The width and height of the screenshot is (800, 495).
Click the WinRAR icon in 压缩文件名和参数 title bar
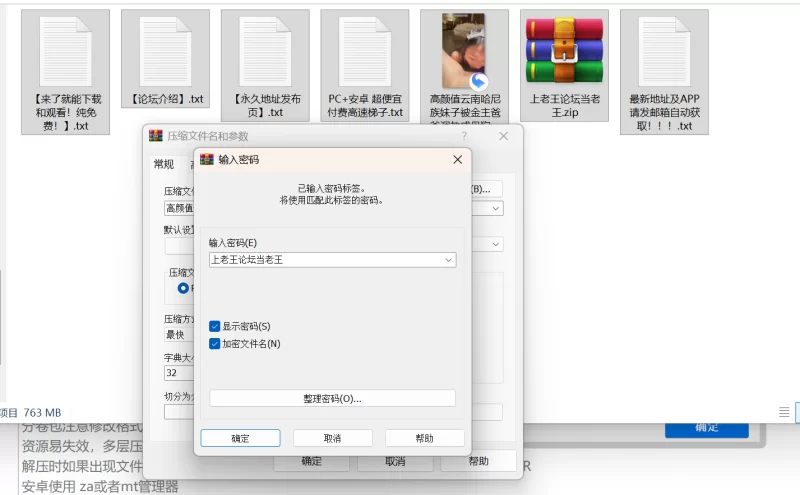pyautogui.click(x=156, y=136)
